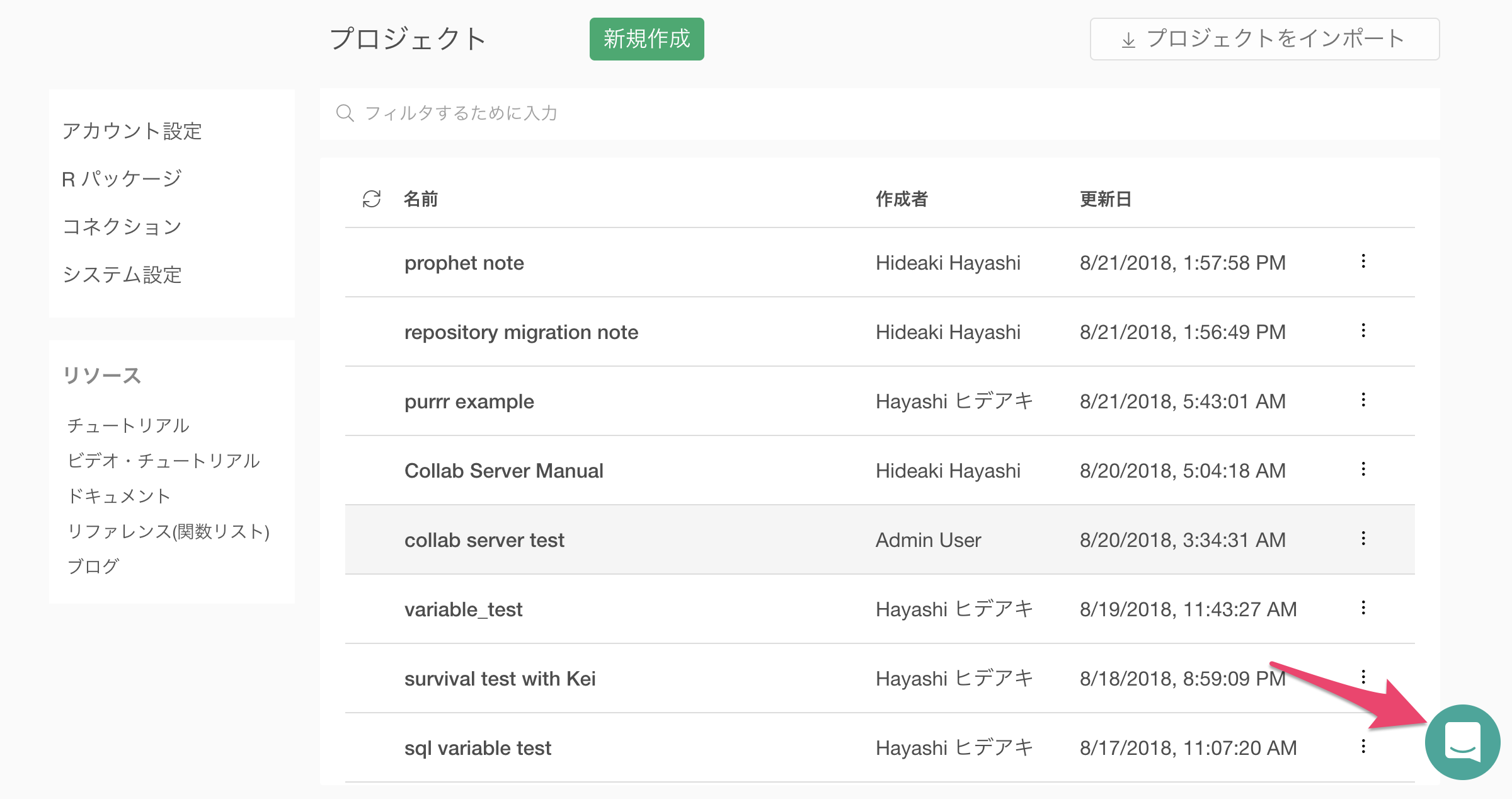Open R パッケージ sidebar item
This screenshot has height=799, width=1512.
point(122,179)
